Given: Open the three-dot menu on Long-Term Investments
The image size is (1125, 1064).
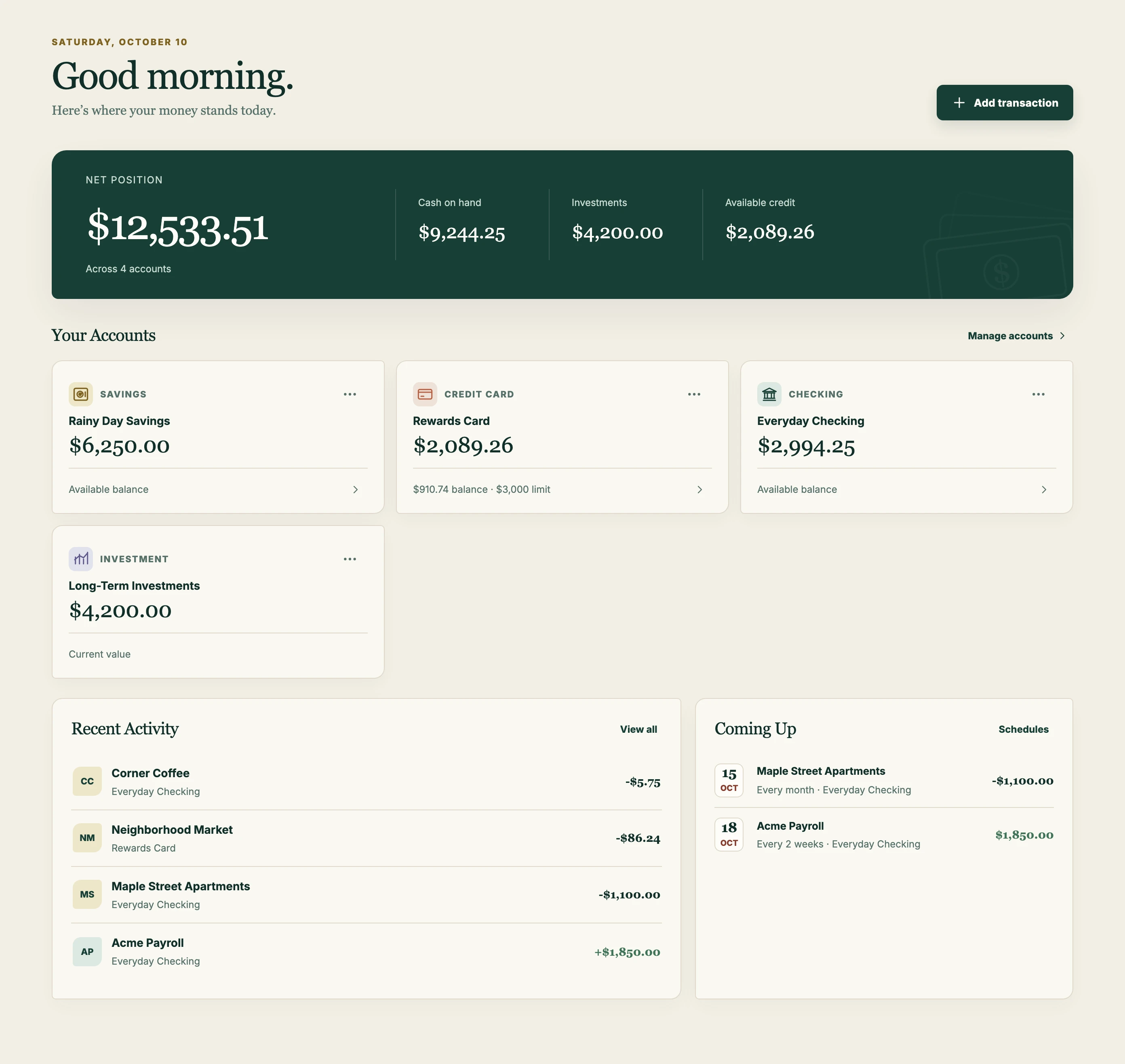Looking at the screenshot, I should click(x=350, y=559).
